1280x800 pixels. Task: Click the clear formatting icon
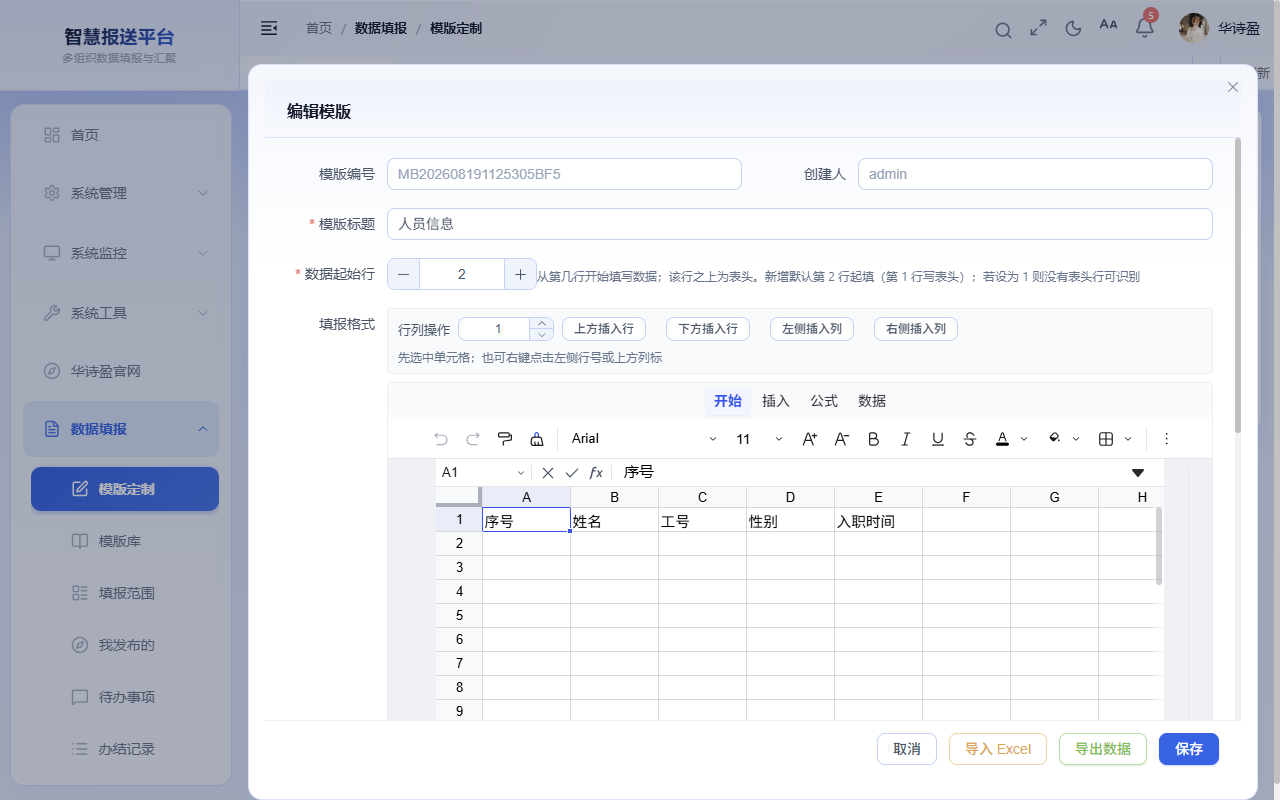[x=537, y=439]
